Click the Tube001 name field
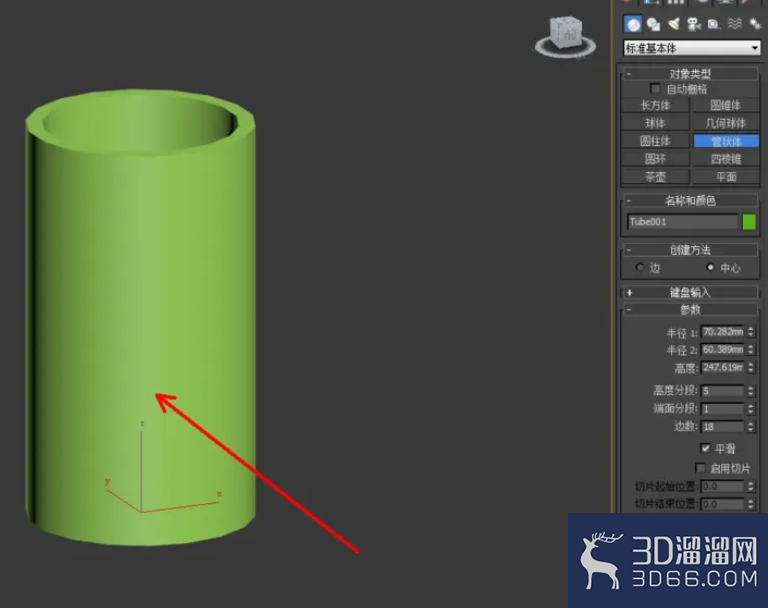This screenshot has height=608, width=768. 682,222
